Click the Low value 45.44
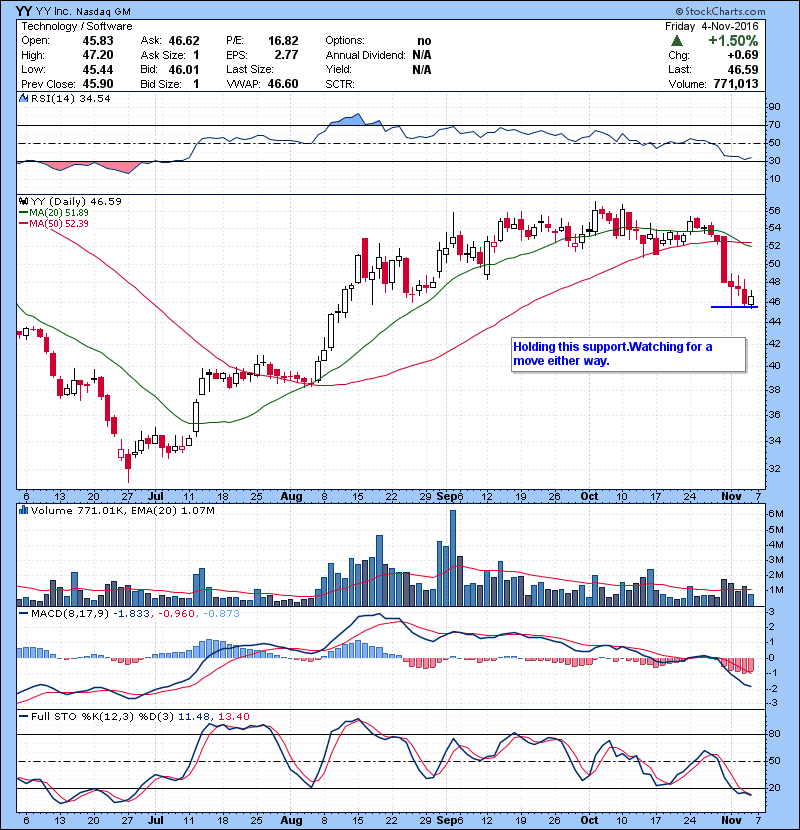The height and width of the screenshot is (830, 800). pyautogui.click(x=98, y=69)
